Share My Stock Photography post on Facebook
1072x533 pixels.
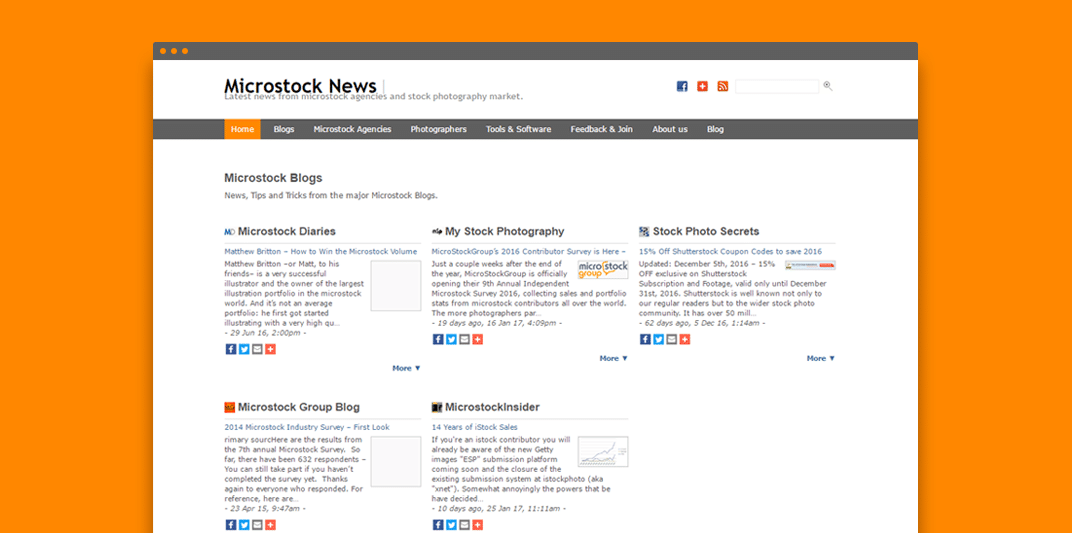pos(438,340)
